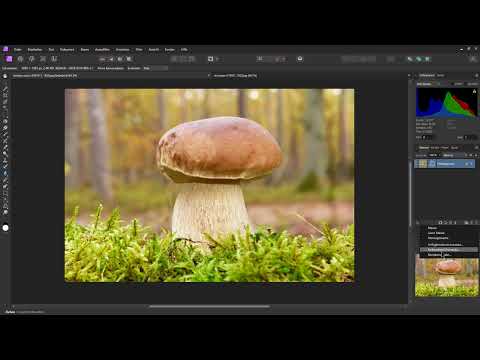Click the Histogramm panel options menu icon
Screen dimensions: 480x360
point(477,76)
